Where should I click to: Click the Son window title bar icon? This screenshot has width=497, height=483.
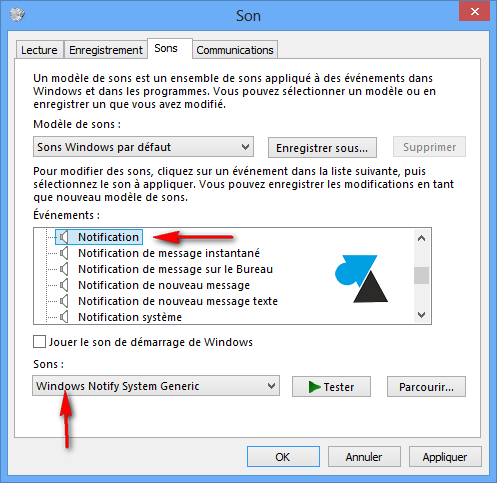pos(17,15)
